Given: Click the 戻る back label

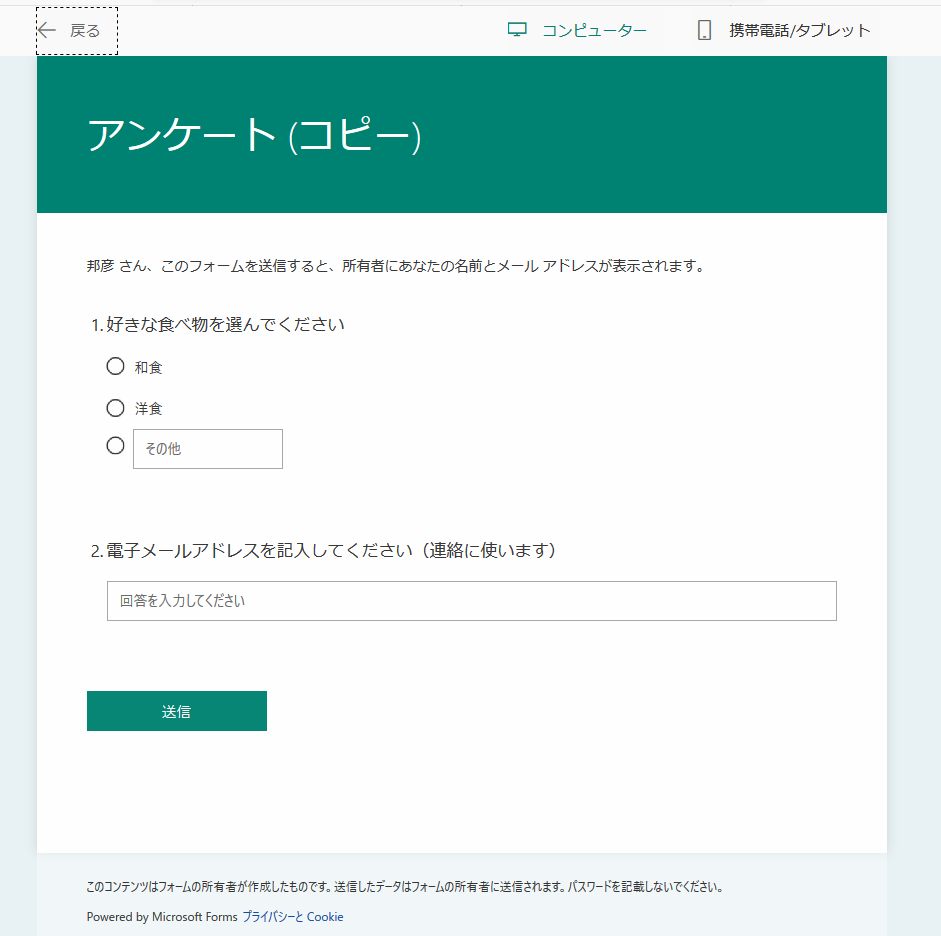Looking at the screenshot, I should coord(85,31).
